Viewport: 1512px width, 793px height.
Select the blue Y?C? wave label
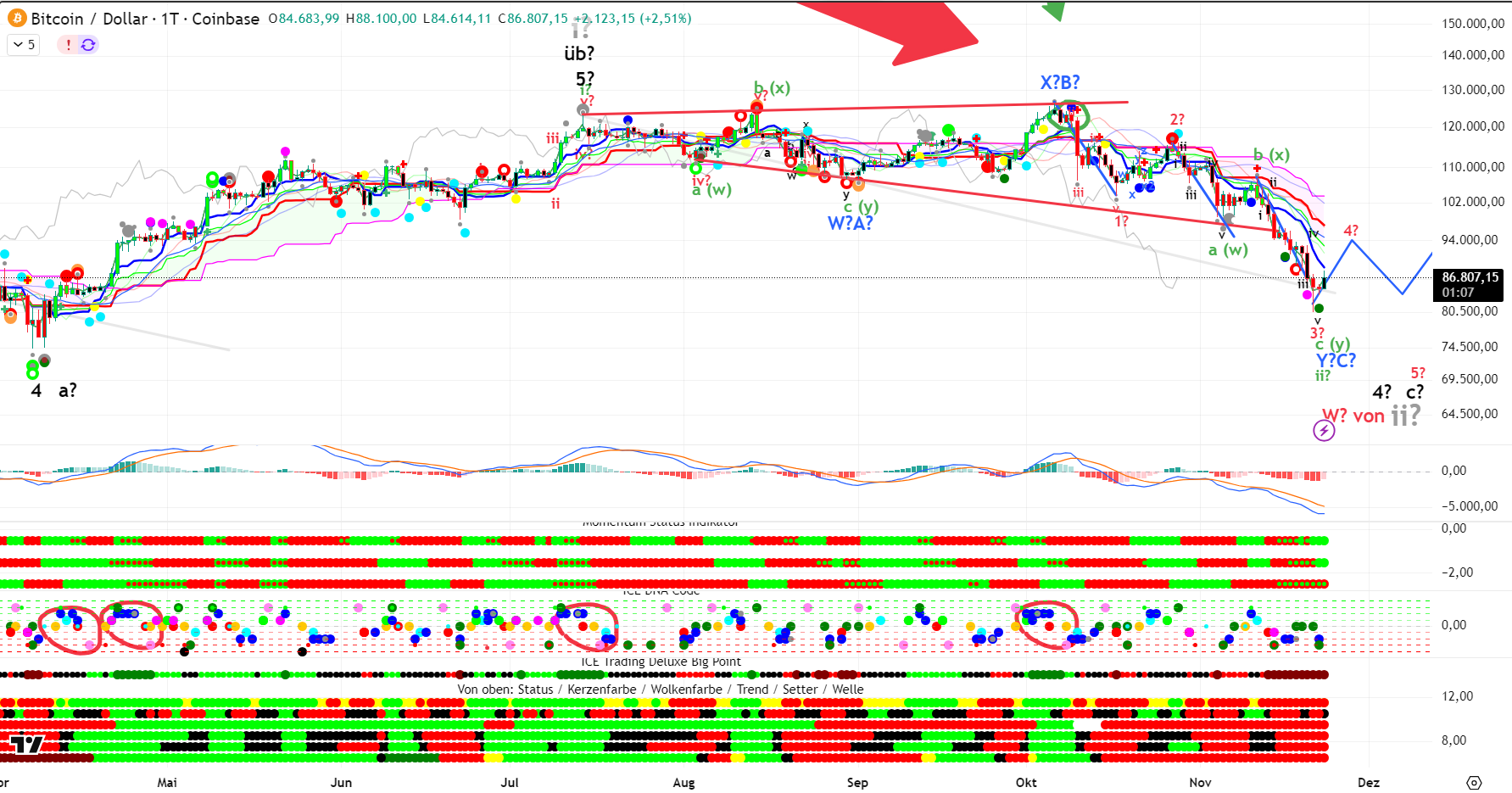1336,360
